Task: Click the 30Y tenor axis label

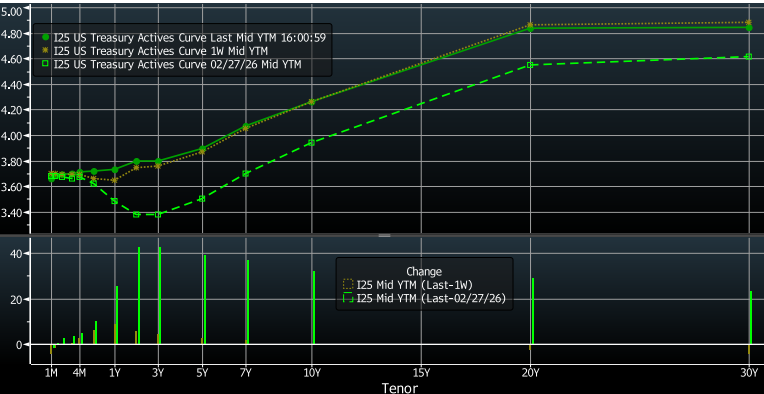Action: point(749,373)
